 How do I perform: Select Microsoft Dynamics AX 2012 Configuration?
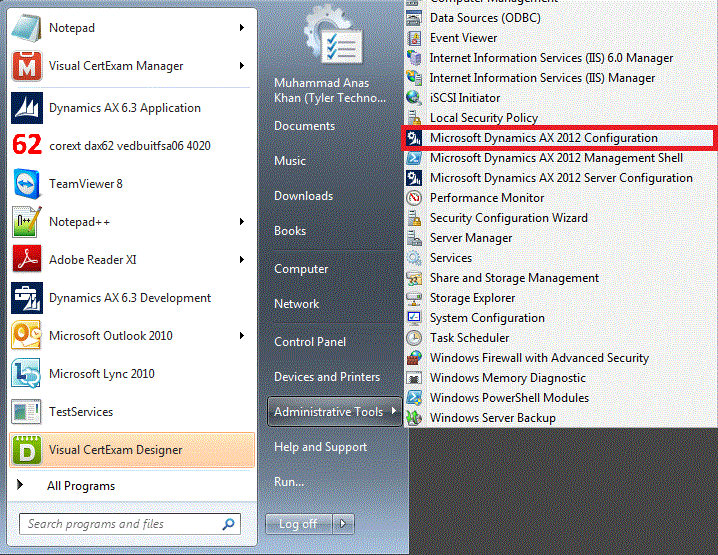pos(543,138)
